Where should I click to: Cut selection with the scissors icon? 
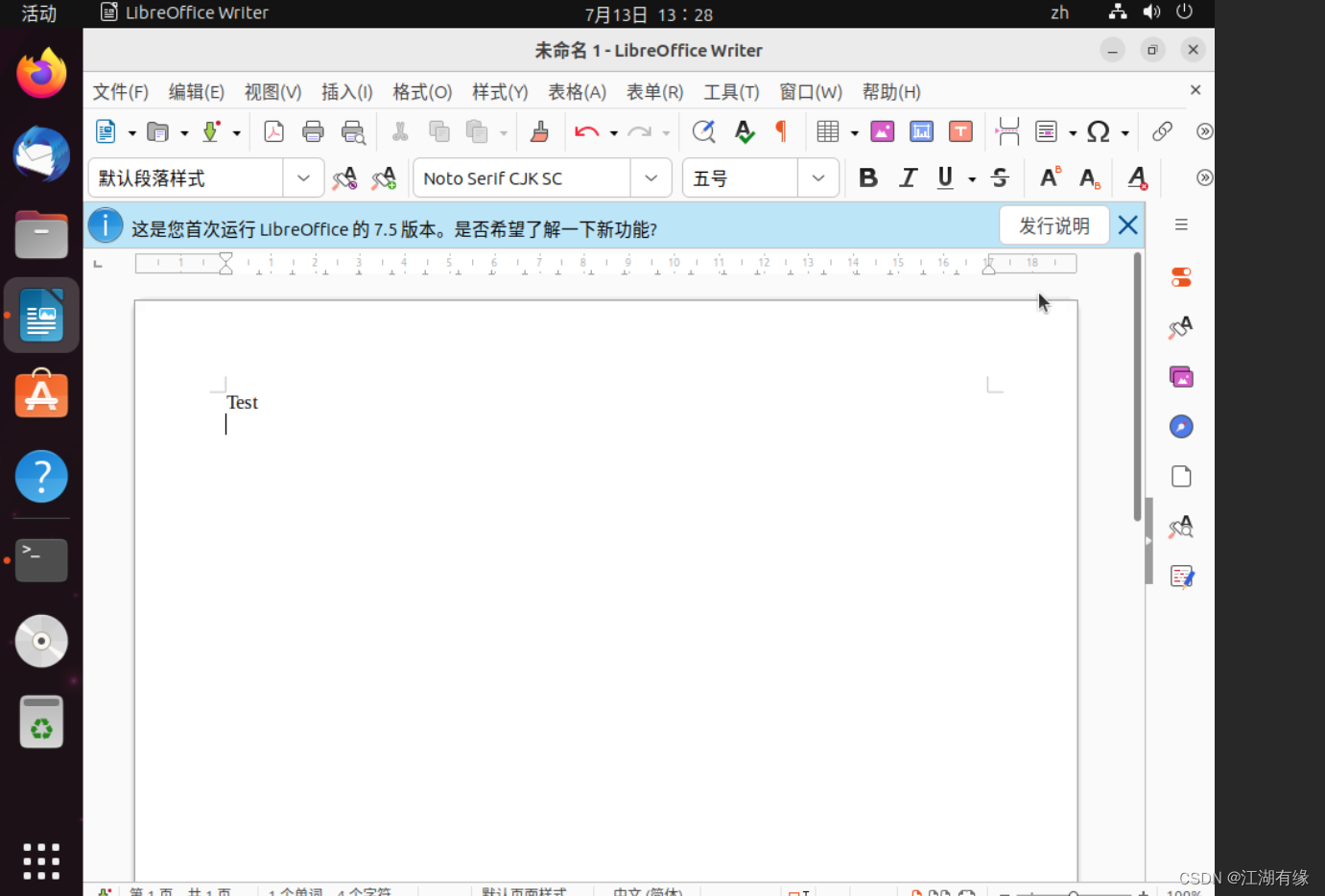(400, 131)
